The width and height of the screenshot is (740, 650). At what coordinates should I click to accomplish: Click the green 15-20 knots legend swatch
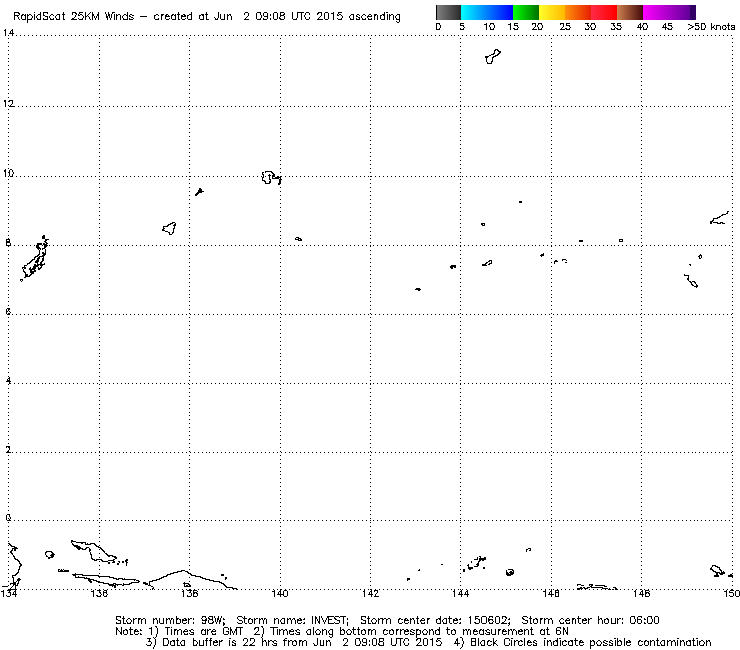coord(526,12)
